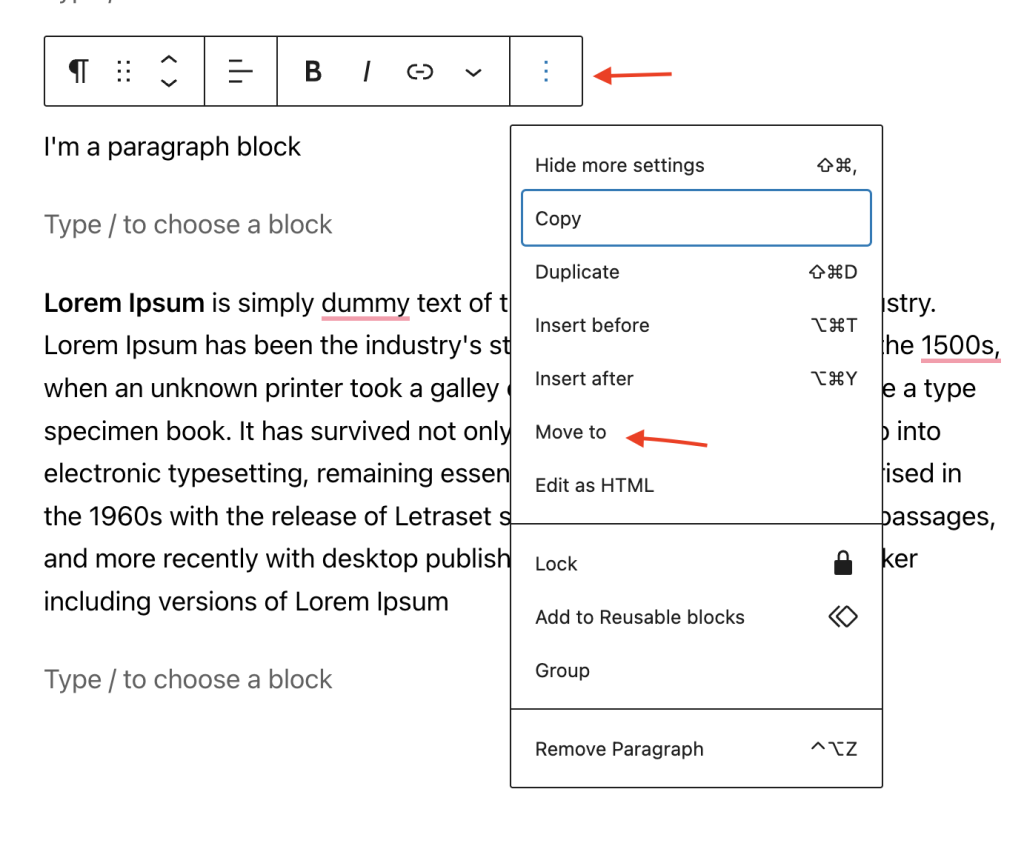Select Copy from the options menu
This screenshot has height=852, width=1024.
(x=558, y=218)
